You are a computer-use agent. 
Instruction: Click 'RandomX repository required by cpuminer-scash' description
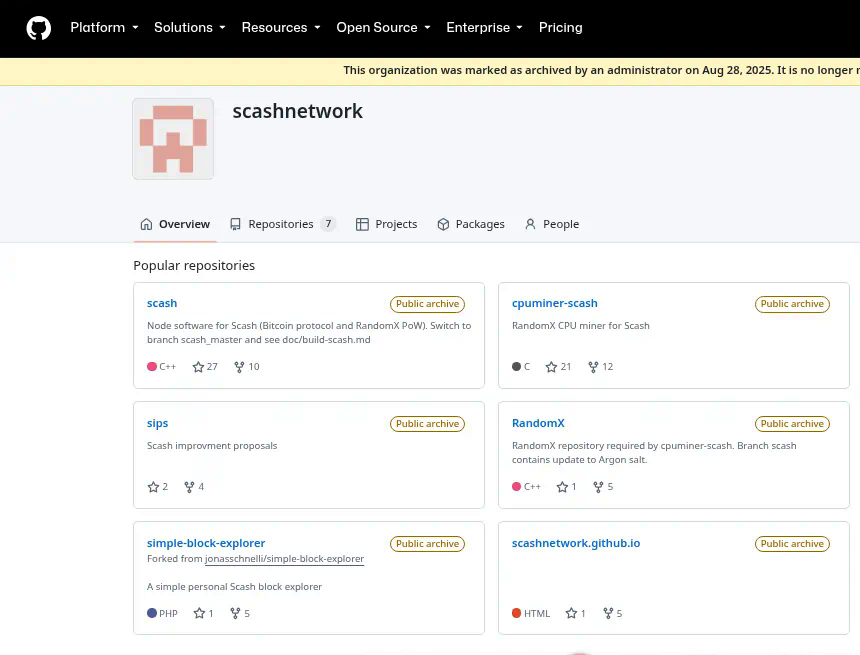point(654,453)
